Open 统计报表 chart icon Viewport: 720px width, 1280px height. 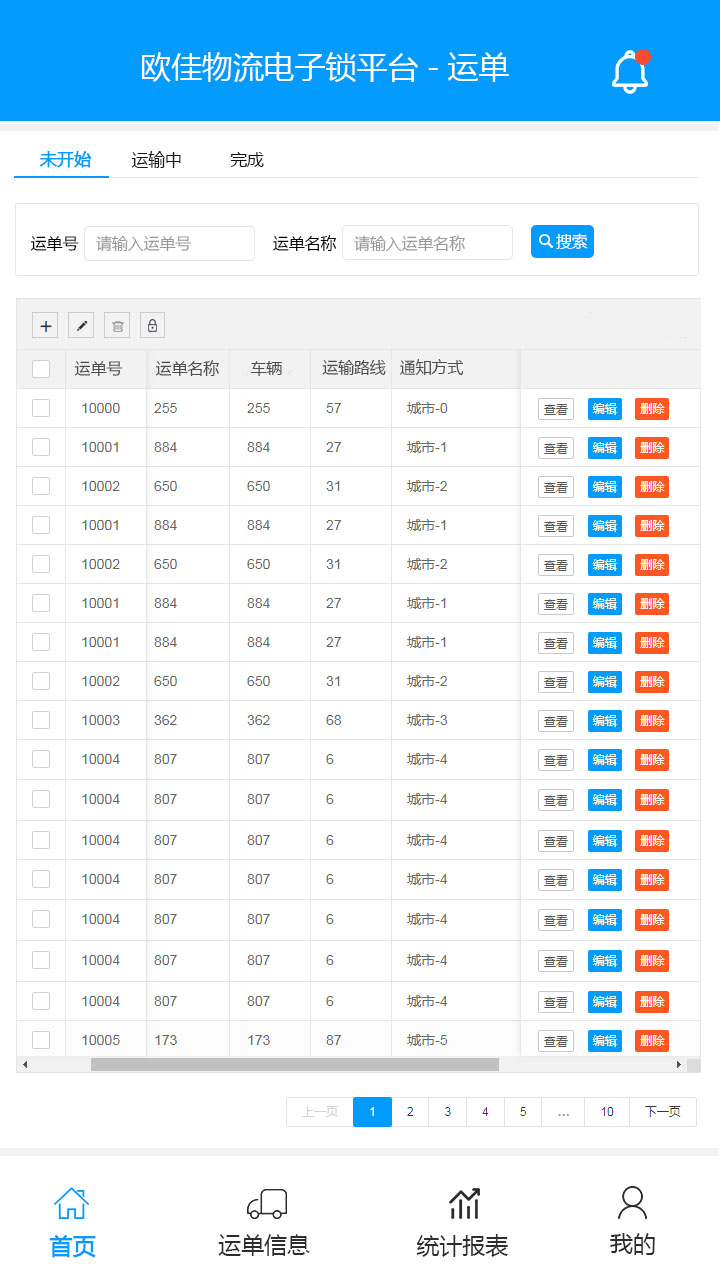[464, 1203]
